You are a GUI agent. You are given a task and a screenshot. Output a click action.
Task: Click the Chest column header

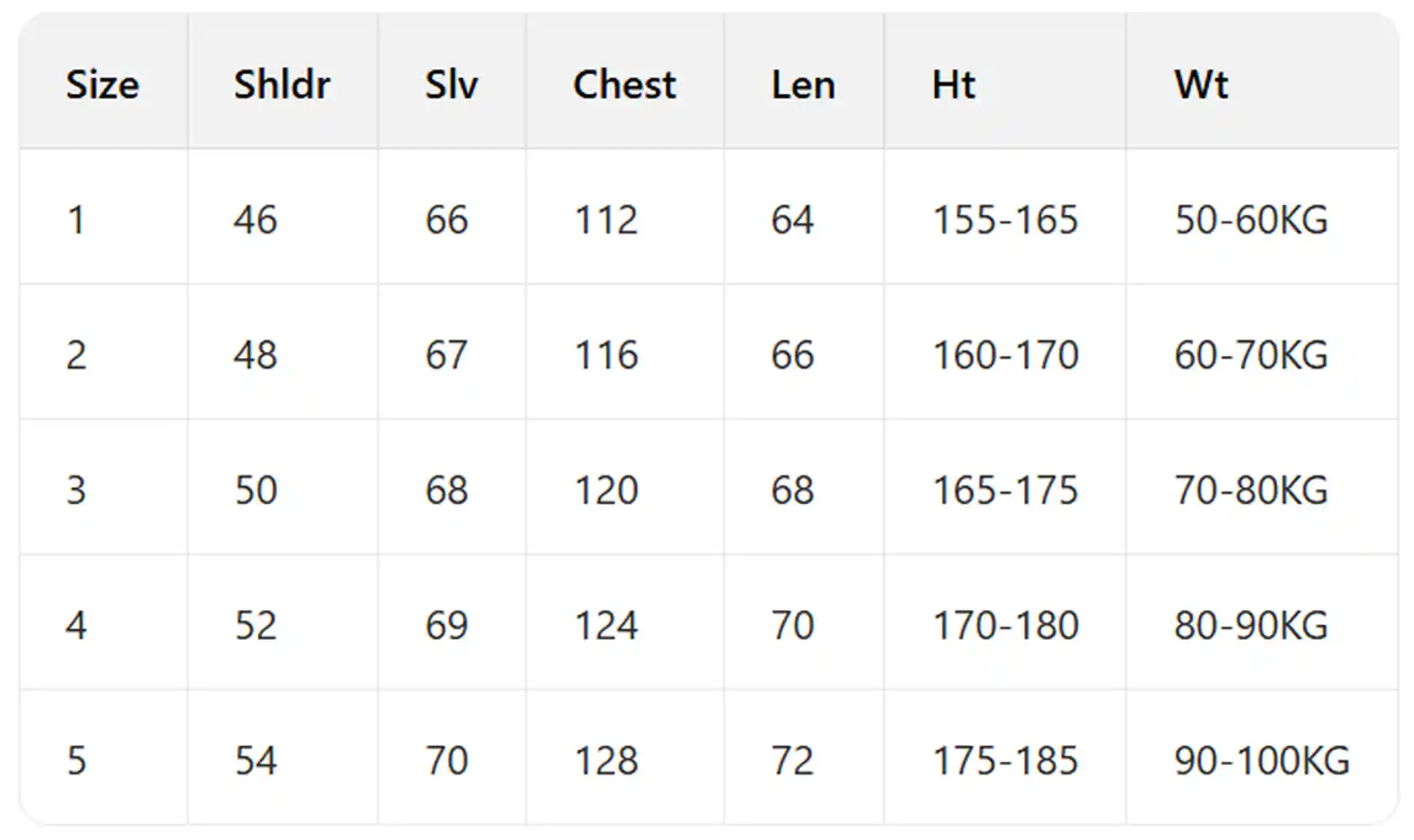[x=624, y=85]
